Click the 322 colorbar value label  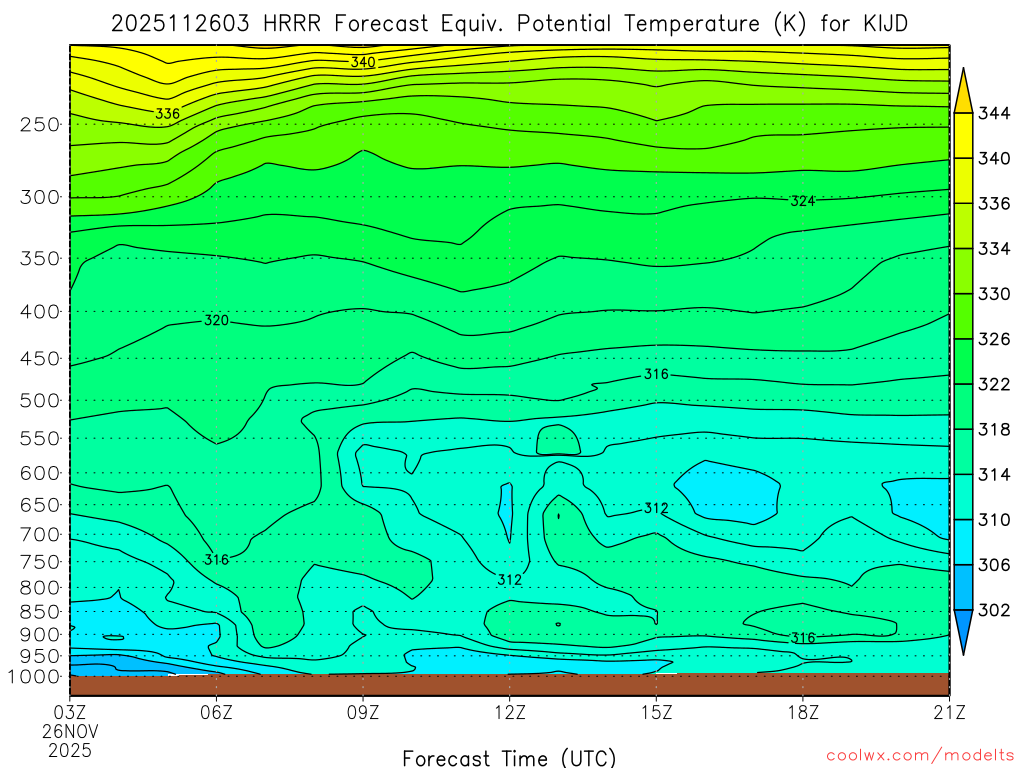[994, 384]
